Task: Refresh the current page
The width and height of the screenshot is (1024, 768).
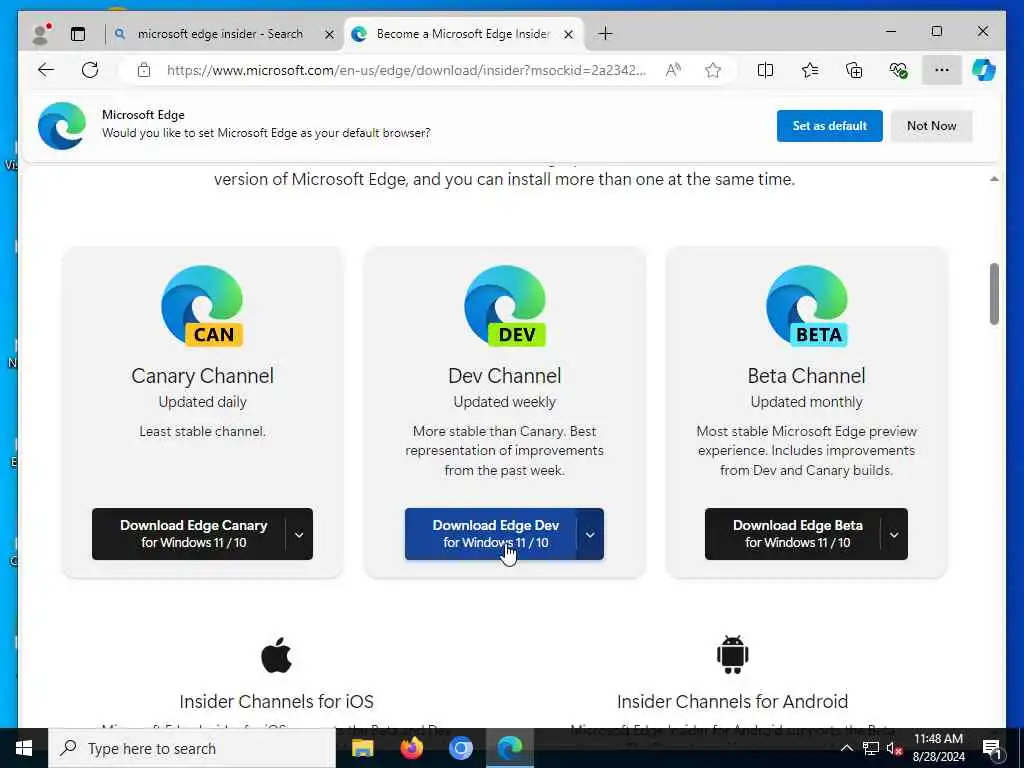Action: tap(90, 70)
